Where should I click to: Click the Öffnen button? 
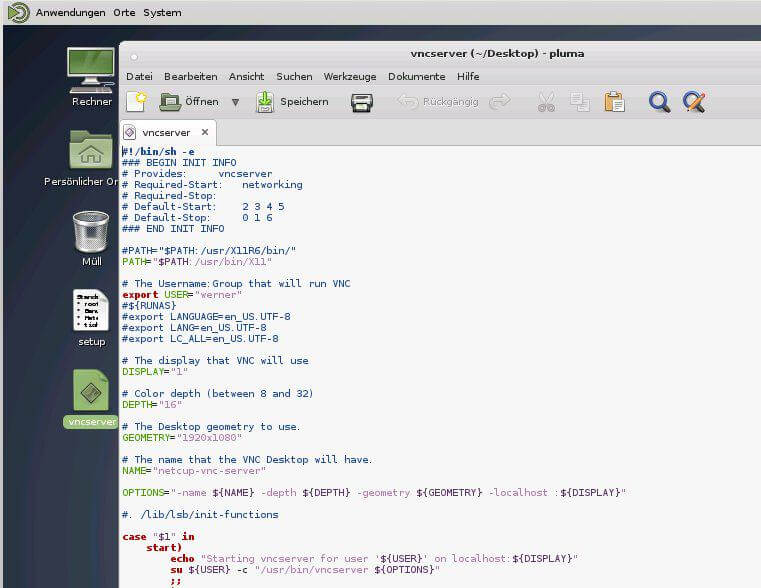[190, 102]
